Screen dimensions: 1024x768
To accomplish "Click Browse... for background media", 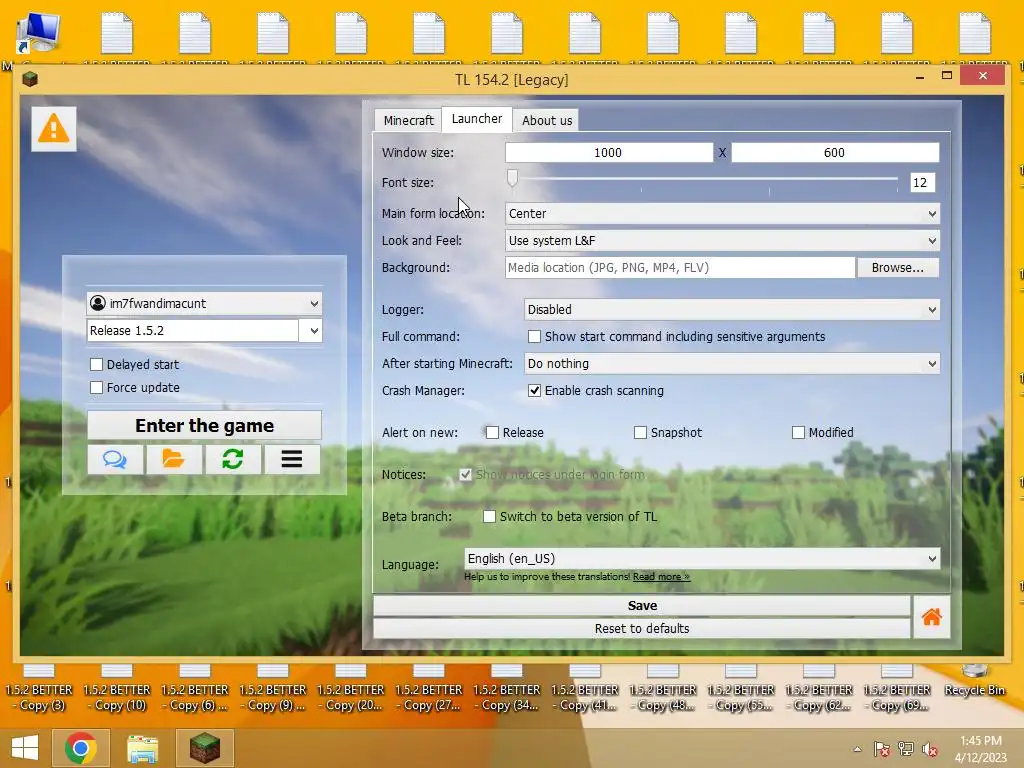I will tap(898, 267).
